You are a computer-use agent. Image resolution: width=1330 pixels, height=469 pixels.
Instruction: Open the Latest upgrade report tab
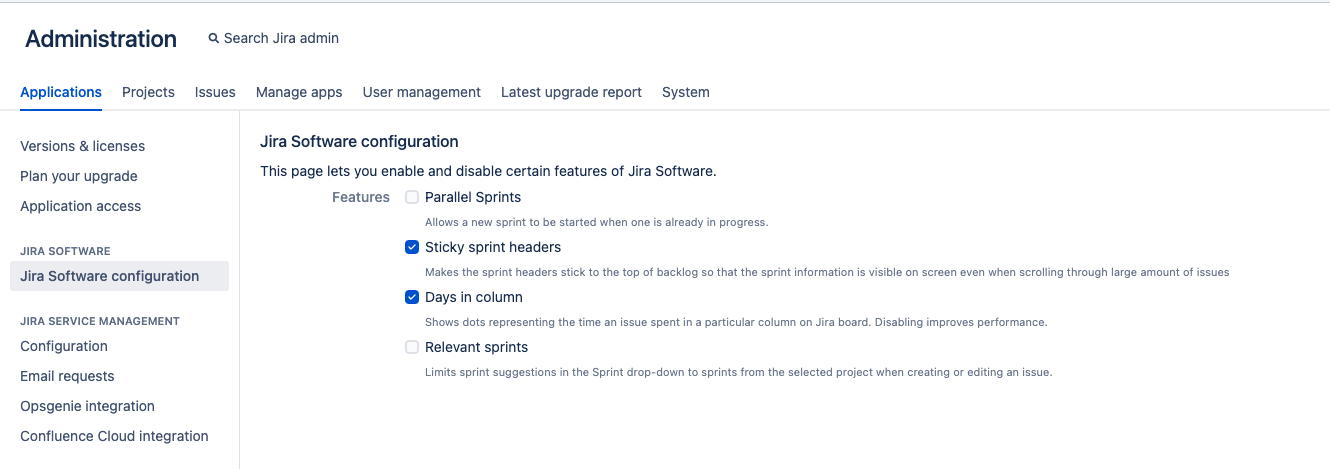pos(571,92)
